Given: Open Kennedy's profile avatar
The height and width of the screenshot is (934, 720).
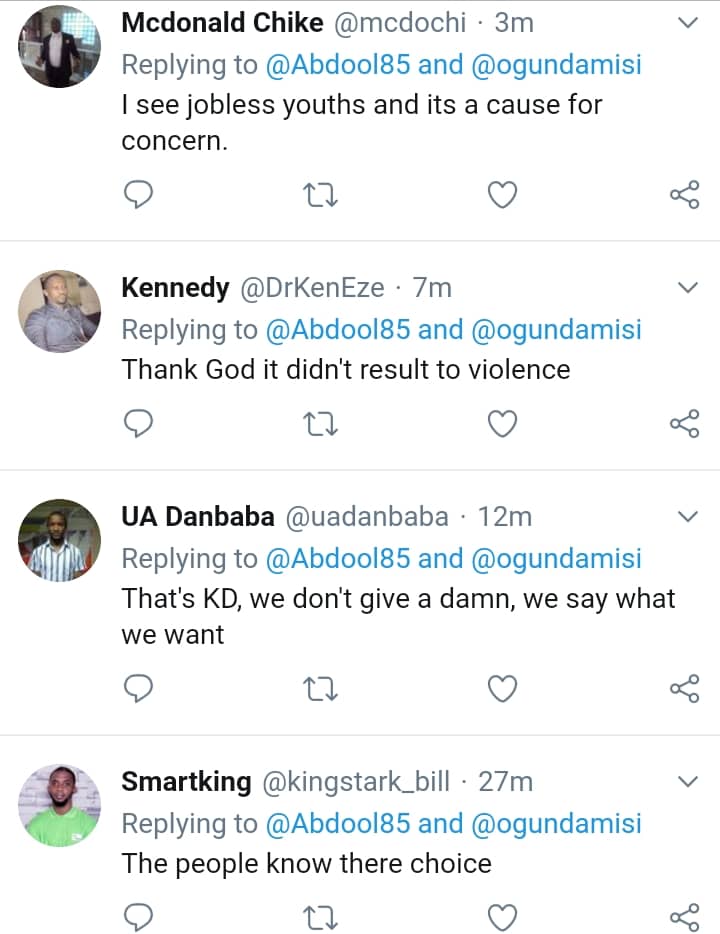Looking at the screenshot, I should coord(60,312).
